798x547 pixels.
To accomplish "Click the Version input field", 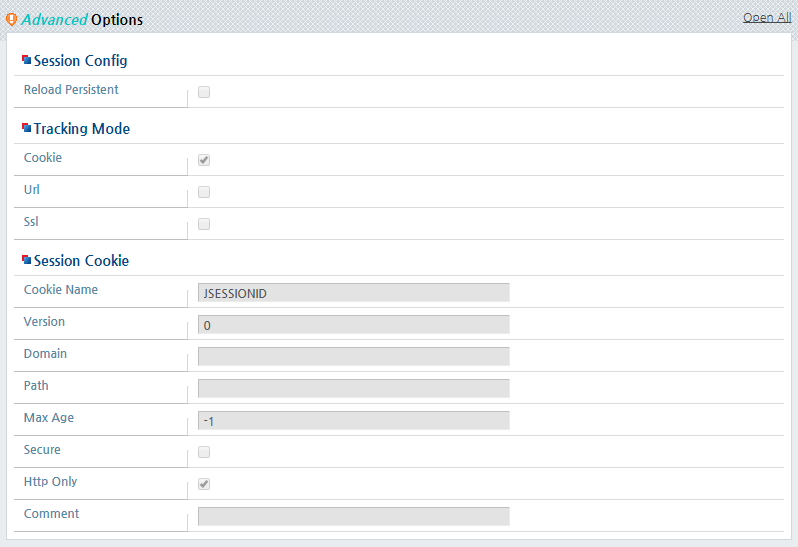I will [354, 325].
